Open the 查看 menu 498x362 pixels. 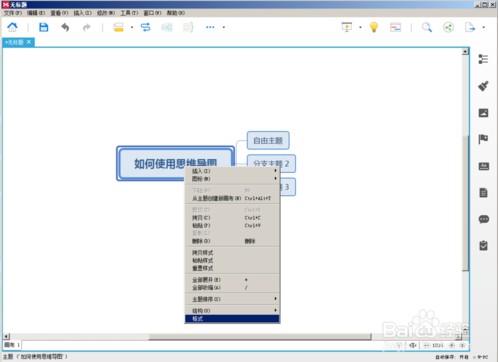click(x=59, y=13)
